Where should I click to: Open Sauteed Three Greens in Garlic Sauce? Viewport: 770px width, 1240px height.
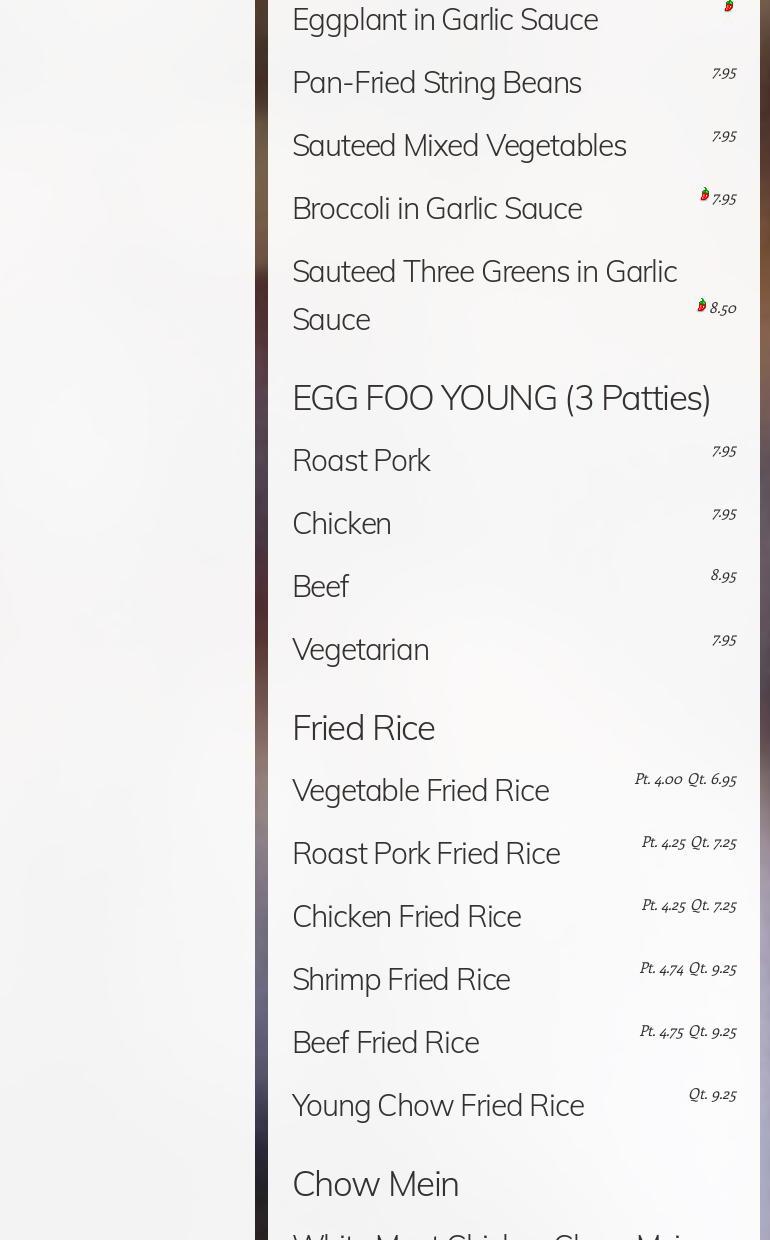484,295
